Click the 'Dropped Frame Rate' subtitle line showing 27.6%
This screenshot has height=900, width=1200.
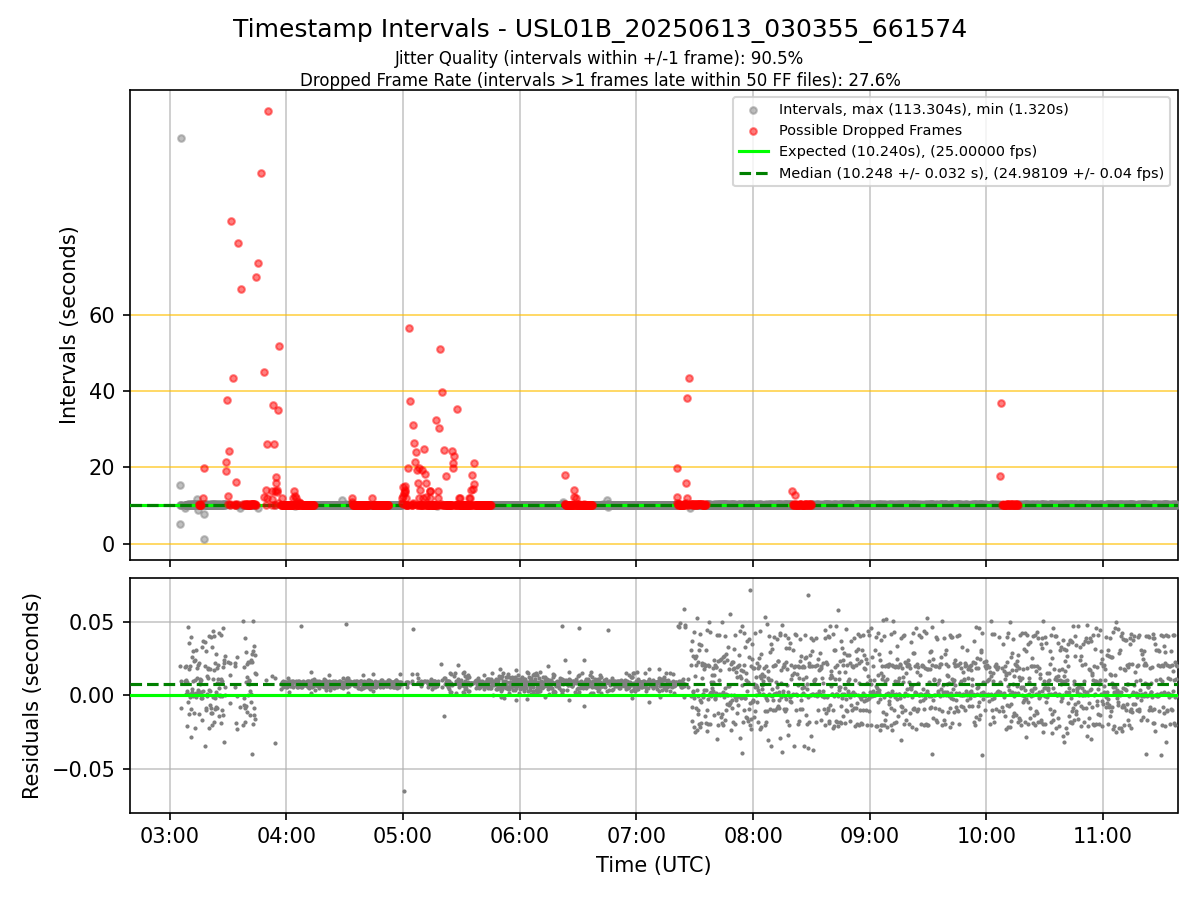(x=600, y=80)
